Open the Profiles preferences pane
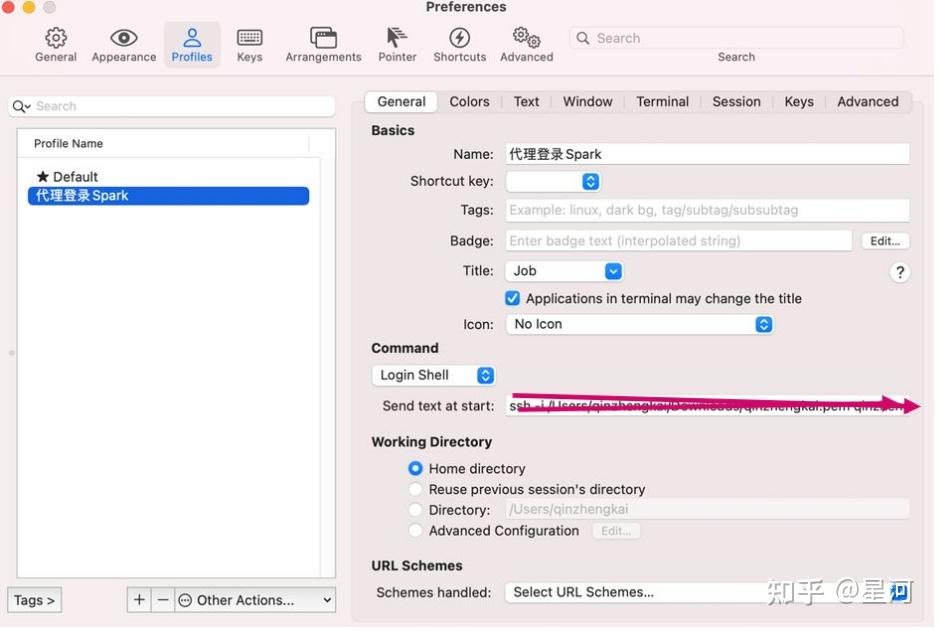Viewport: 938px width, 631px height. pos(192,44)
